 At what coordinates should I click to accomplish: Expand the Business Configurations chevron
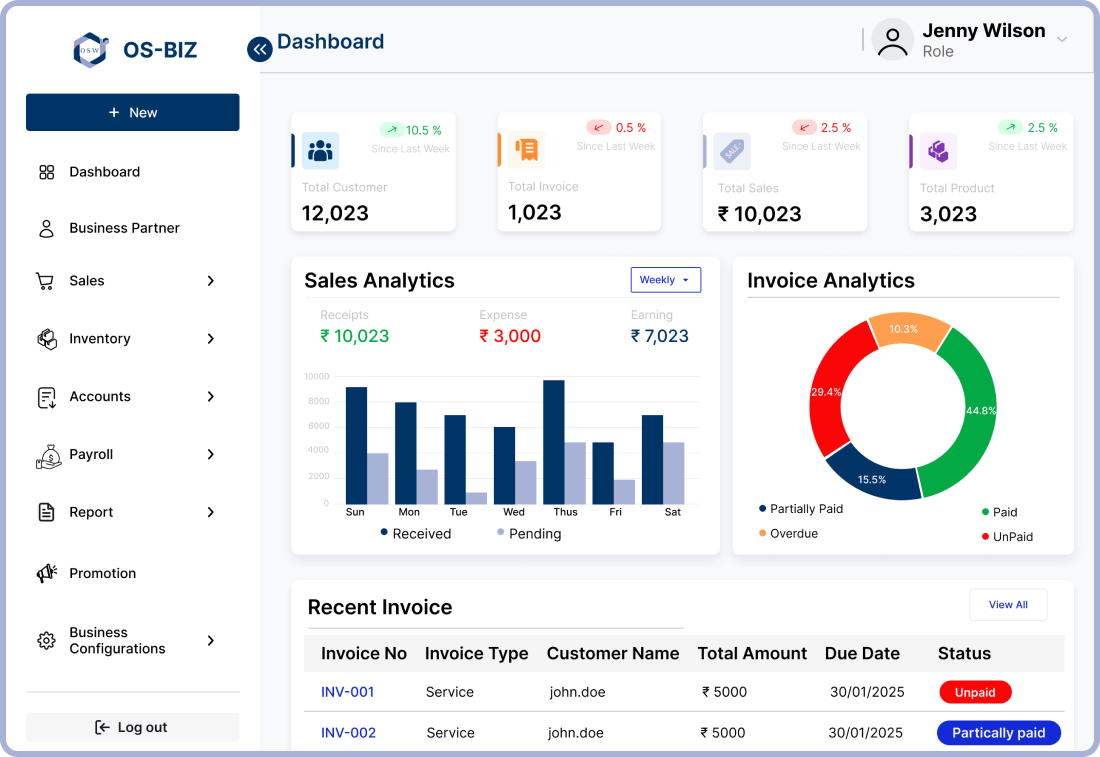point(210,640)
